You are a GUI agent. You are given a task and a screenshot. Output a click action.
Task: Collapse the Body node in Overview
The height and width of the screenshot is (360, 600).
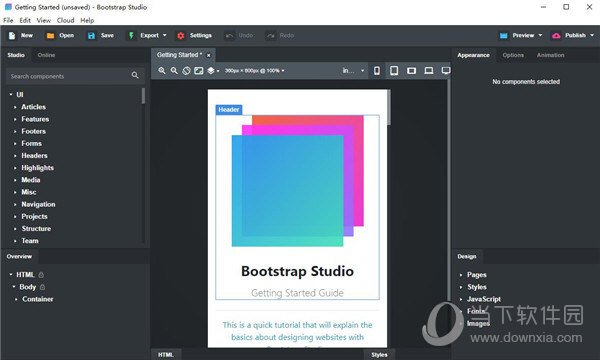click(x=14, y=287)
